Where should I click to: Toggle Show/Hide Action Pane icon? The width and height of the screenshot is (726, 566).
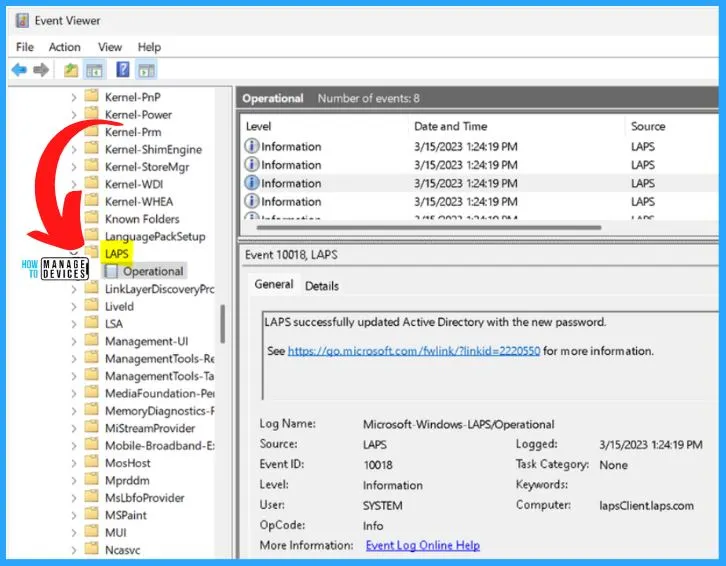pyautogui.click(x=146, y=70)
